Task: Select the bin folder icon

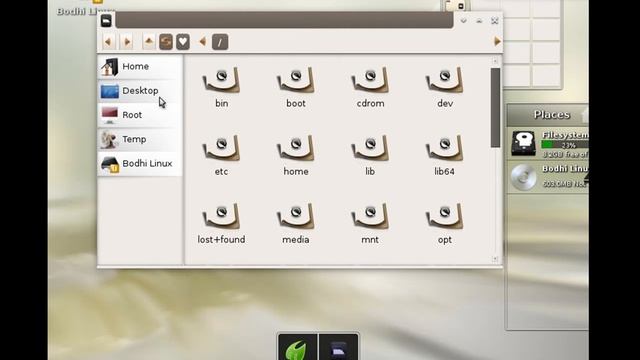Action: (x=221, y=81)
